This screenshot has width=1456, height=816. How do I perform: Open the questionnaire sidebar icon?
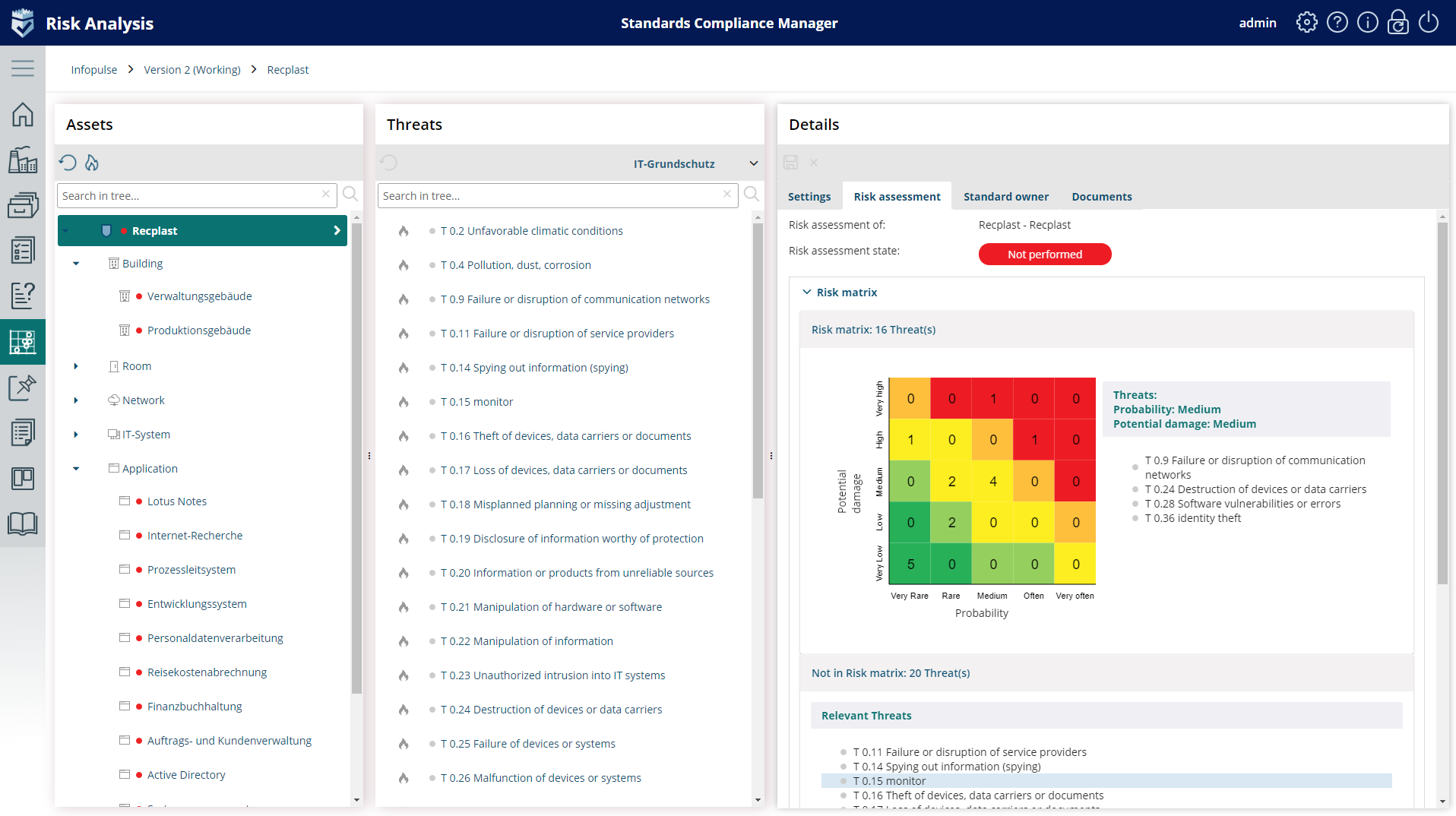(23, 296)
